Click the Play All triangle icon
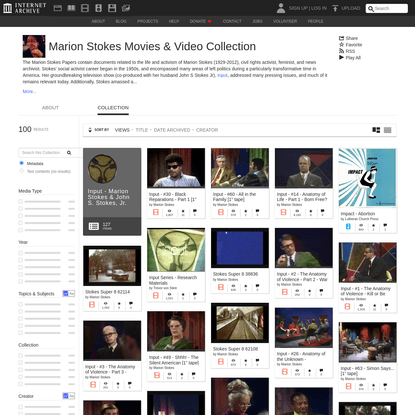This screenshot has width=415, height=415. pyautogui.click(x=341, y=57)
